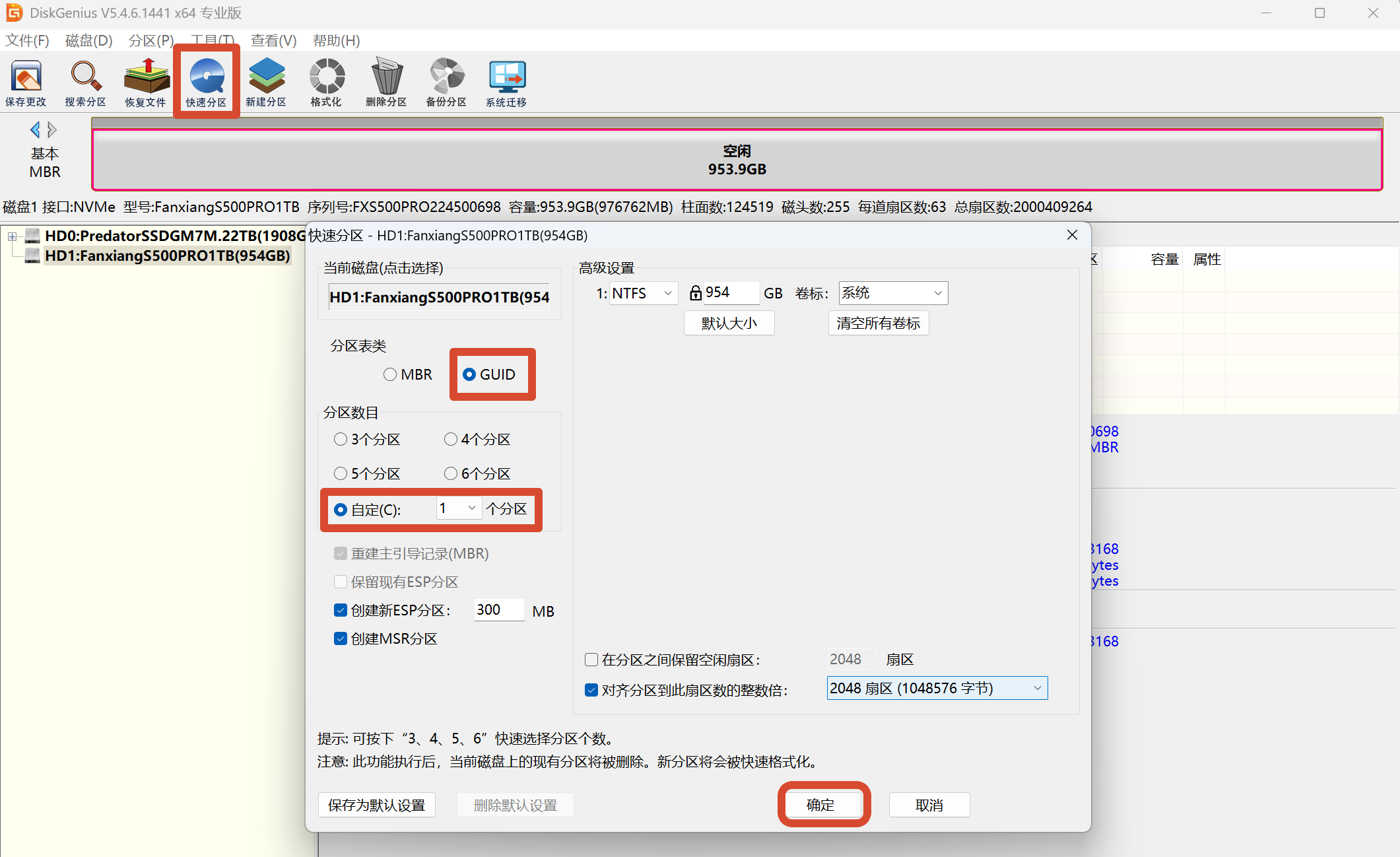This screenshot has height=857, width=1400.
Task: Open the 分区(P) menu
Action: point(151,40)
